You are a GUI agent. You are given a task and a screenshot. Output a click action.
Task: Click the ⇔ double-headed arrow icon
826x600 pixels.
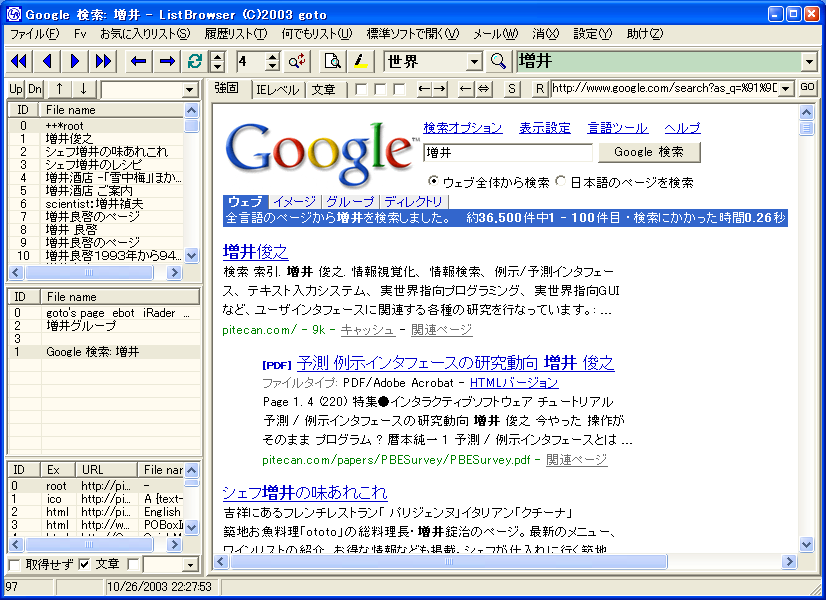pos(483,88)
